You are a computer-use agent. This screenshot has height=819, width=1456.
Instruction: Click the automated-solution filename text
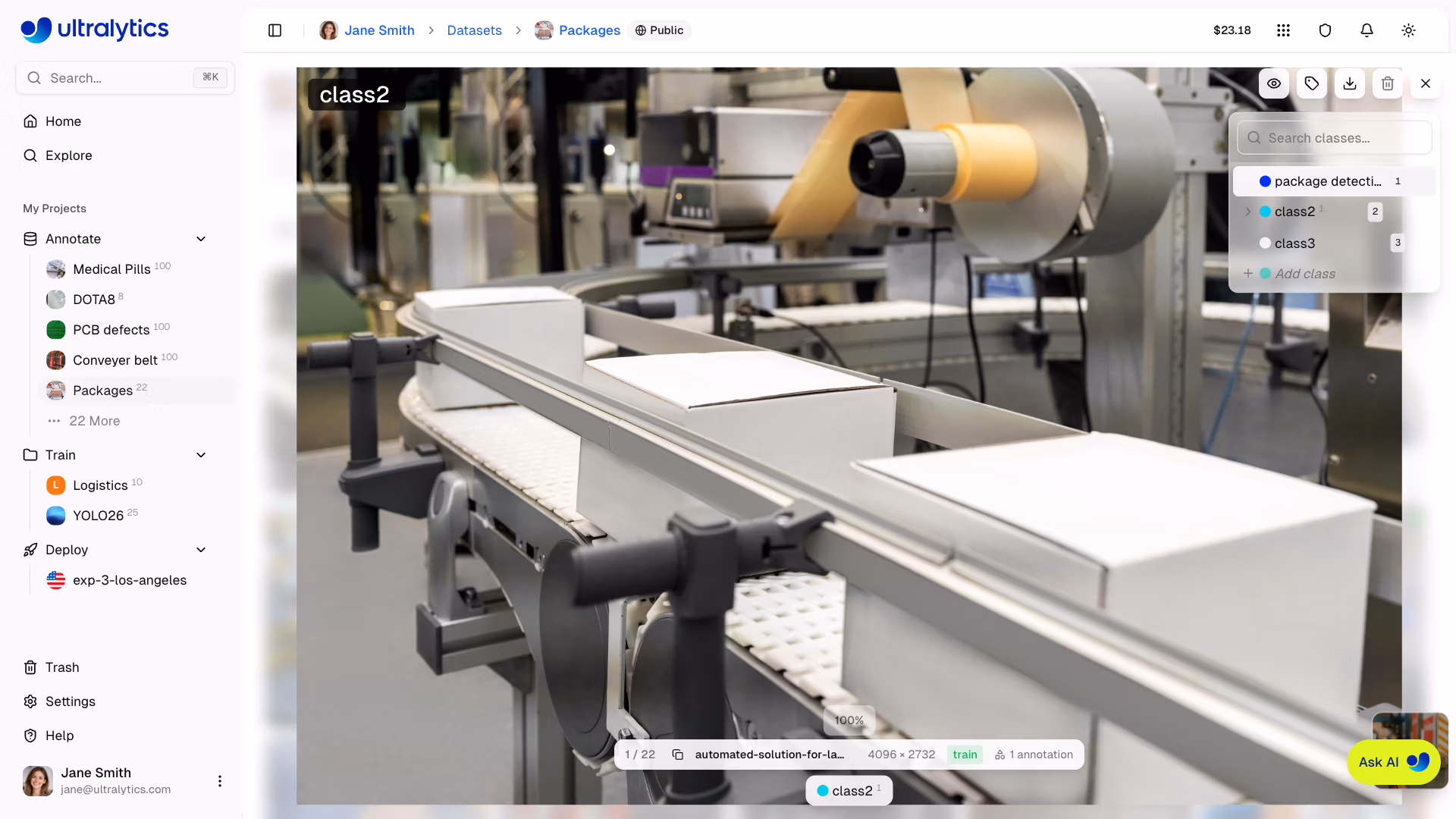coord(770,755)
